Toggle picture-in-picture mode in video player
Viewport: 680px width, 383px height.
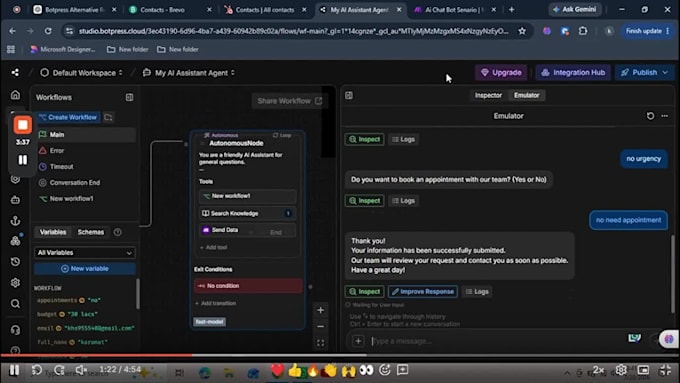point(644,370)
